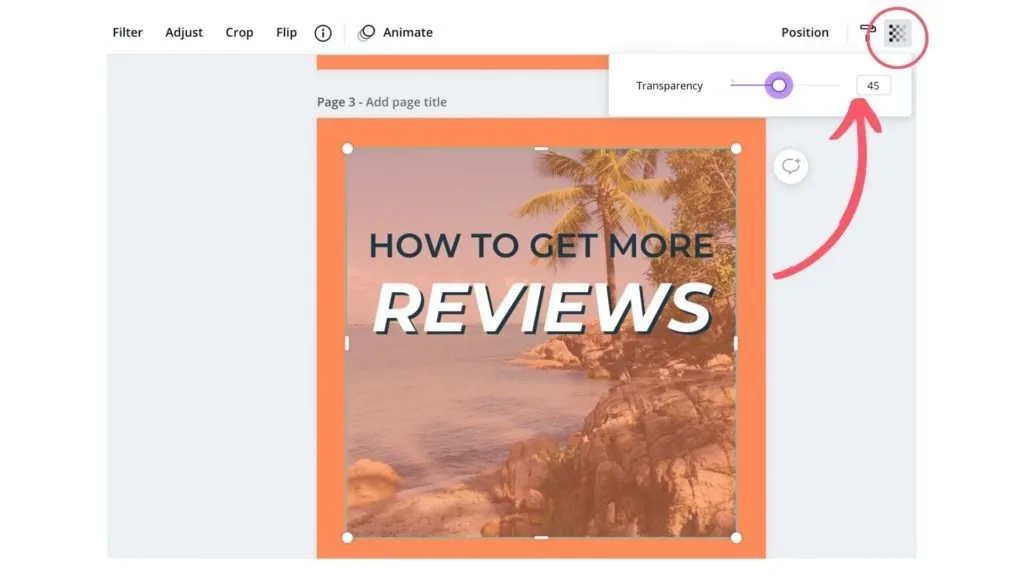1024x576 pixels.
Task: Select the 'HOW TO GET MORE' text
Action: (541, 244)
